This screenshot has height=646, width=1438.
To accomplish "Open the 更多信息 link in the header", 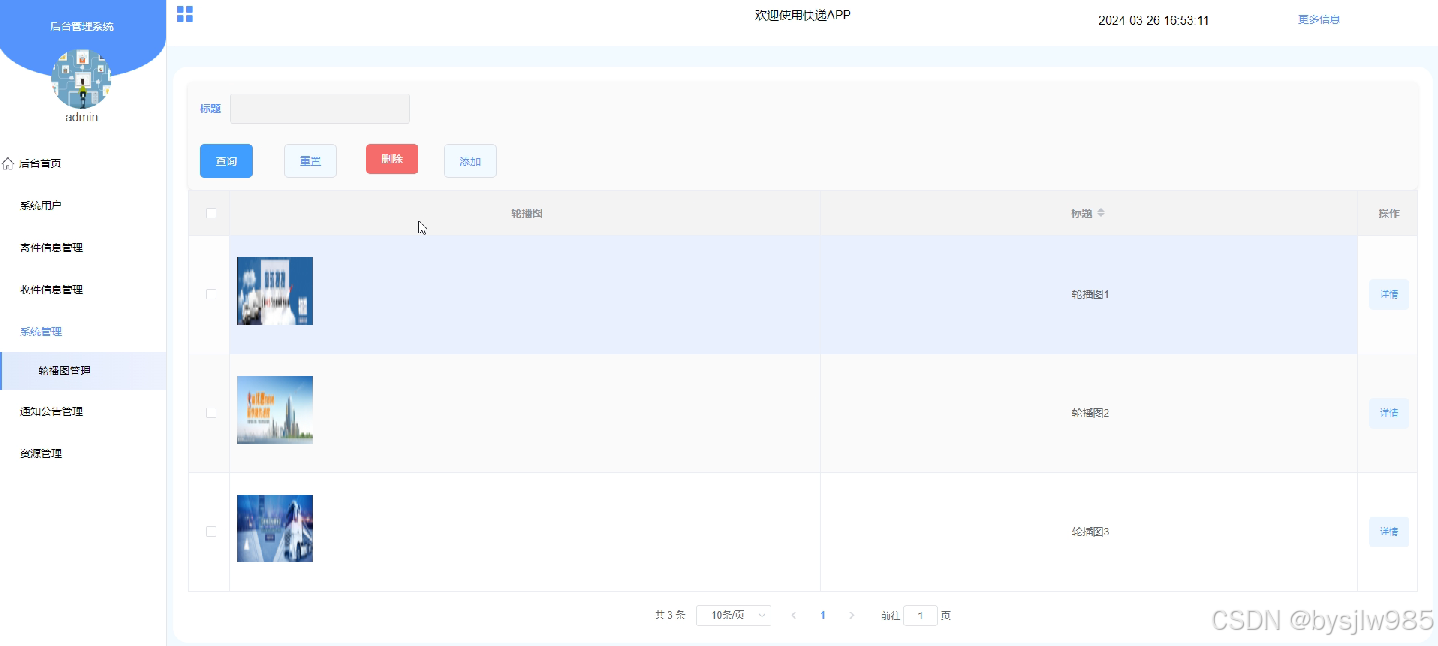I will click(1318, 19).
